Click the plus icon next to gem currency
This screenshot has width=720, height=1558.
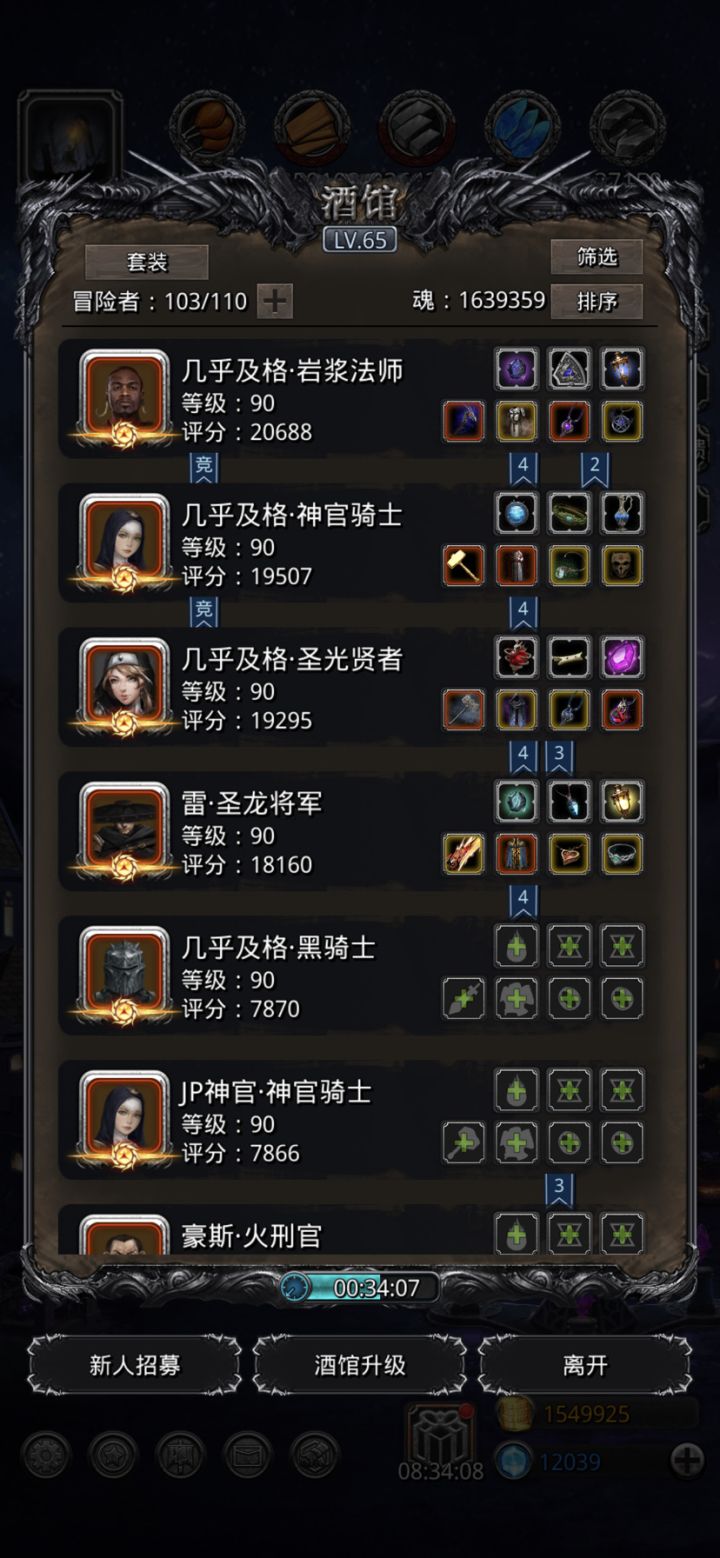pyautogui.click(x=687, y=1461)
